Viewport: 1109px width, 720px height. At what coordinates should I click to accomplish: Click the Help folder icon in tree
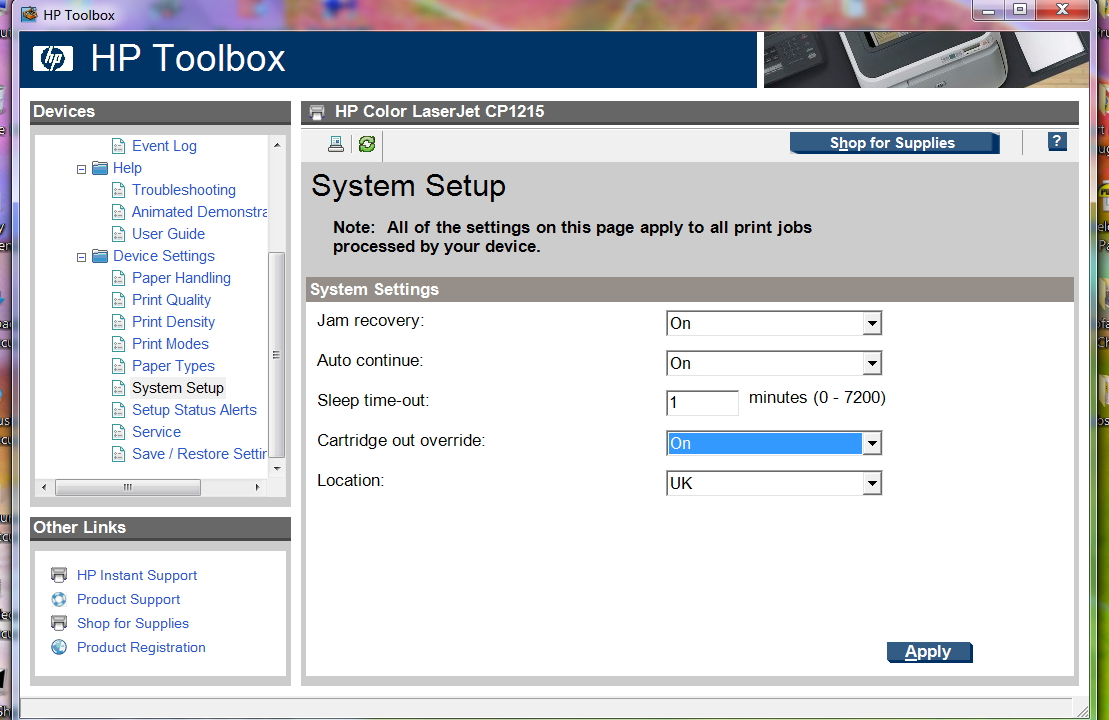pos(100,168)
